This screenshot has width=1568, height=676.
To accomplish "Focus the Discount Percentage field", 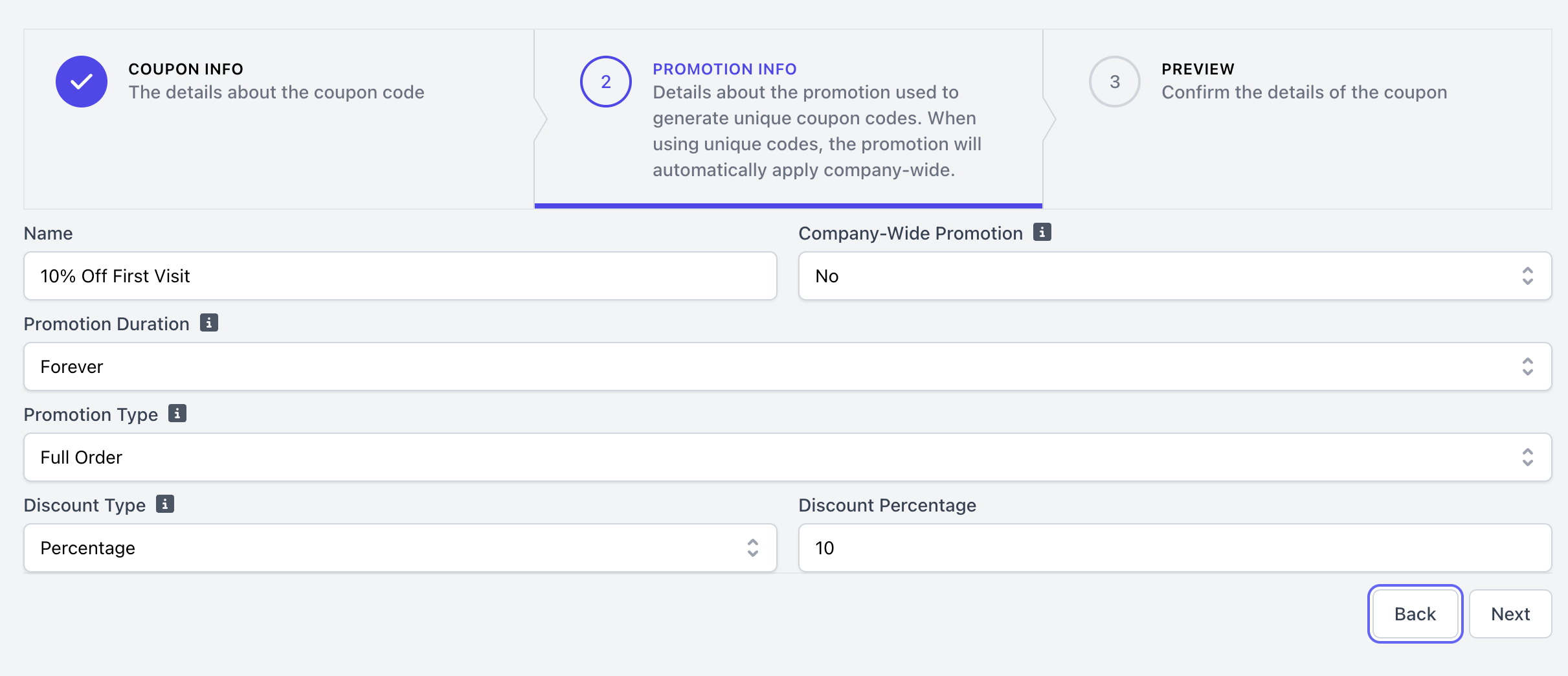I will pyautogui.click(x=1174, y=548).
